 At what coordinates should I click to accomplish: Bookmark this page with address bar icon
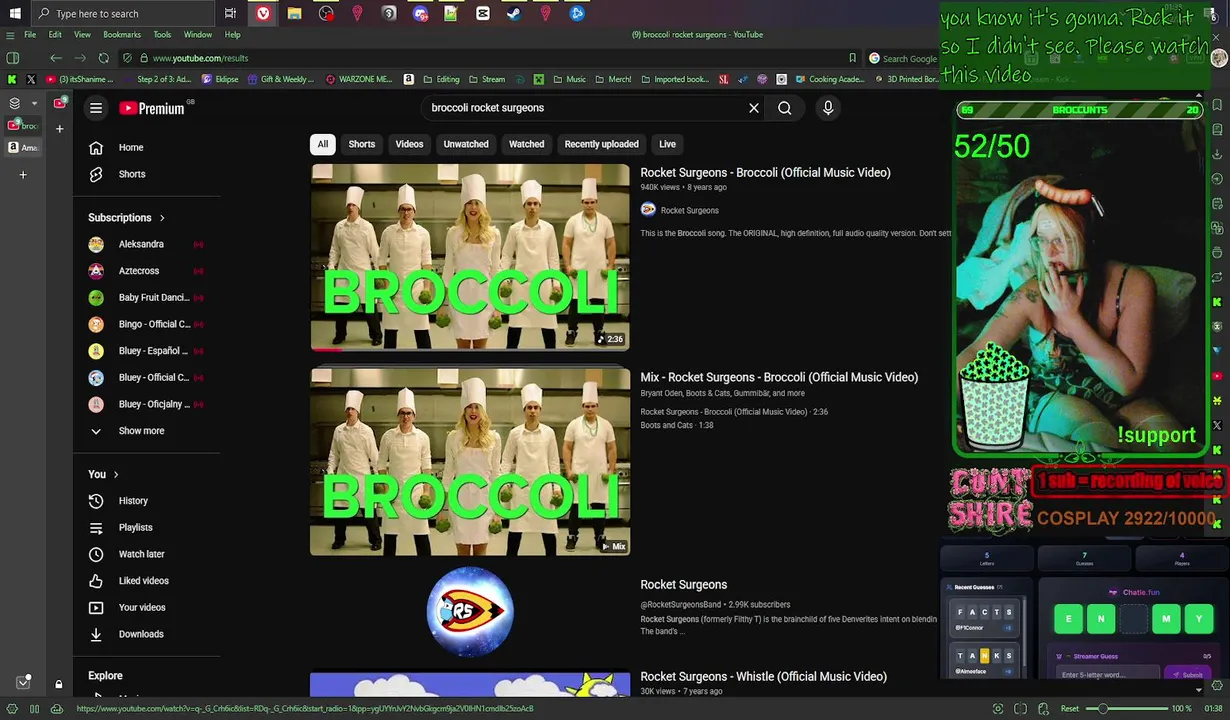click(852, 58)
